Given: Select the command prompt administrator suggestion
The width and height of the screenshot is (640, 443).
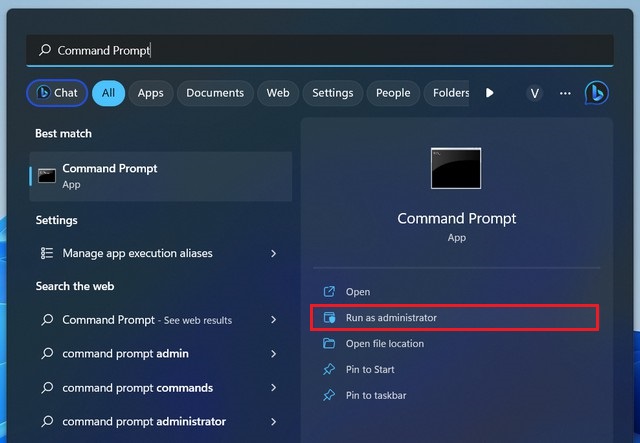Looking at the screenshot, I should click(161, 421).
